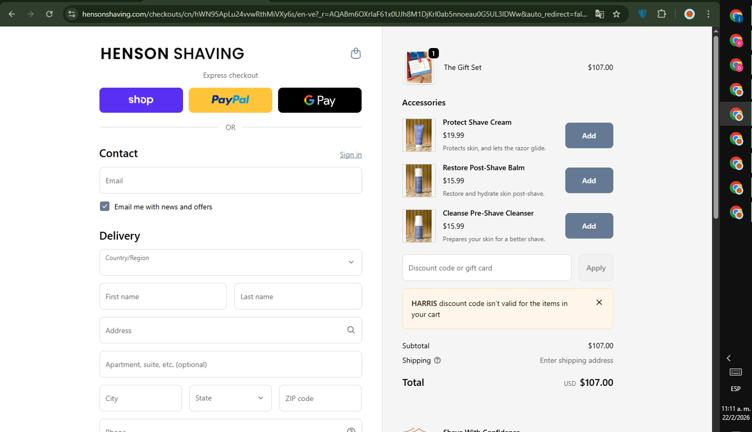Click the $19.99 price text
Screen dimensions: 752x432
tap(453, 135)
